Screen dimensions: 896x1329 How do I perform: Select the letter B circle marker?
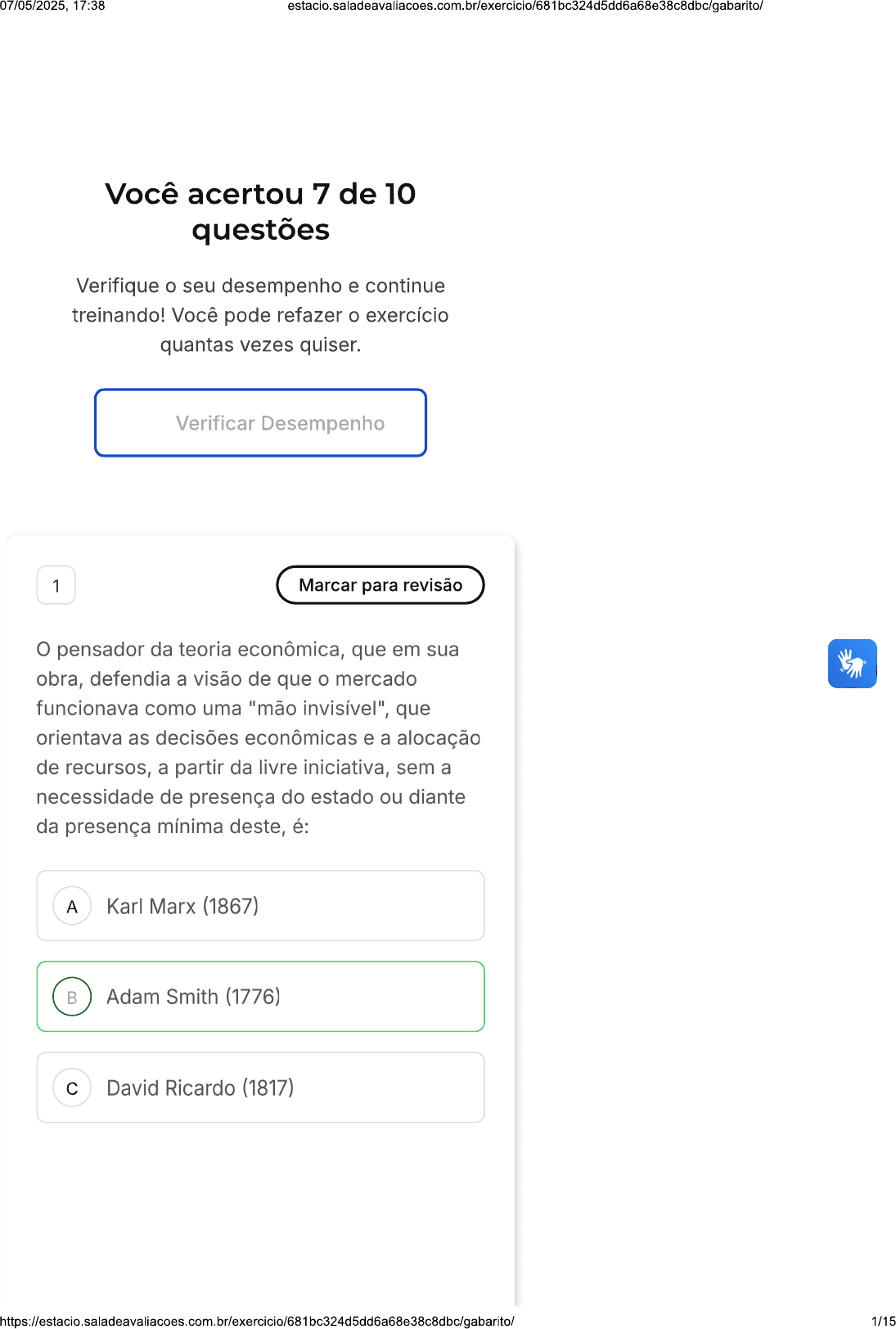click(72, 998)
